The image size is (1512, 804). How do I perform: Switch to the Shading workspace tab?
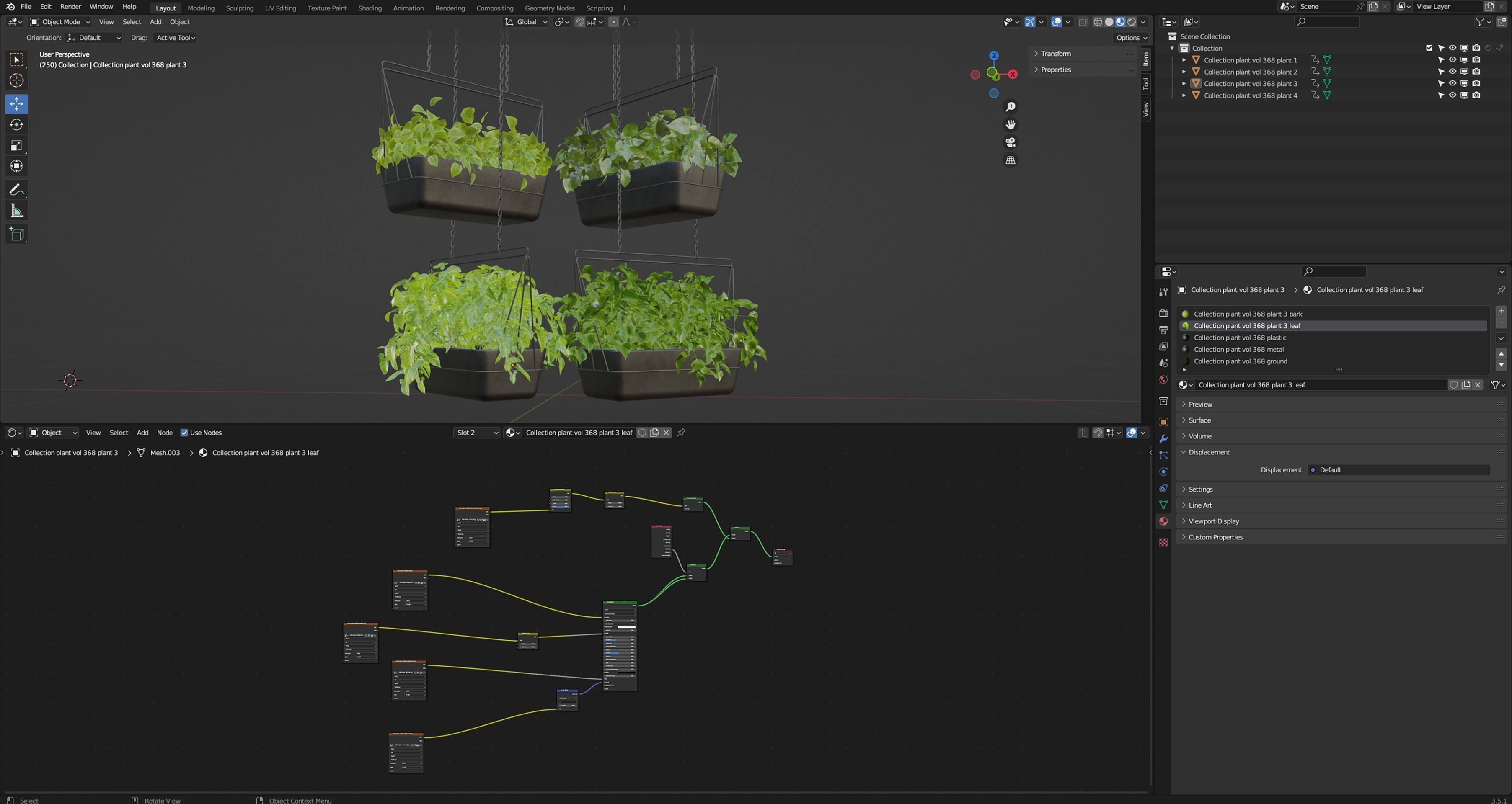[x=370, y=8]
